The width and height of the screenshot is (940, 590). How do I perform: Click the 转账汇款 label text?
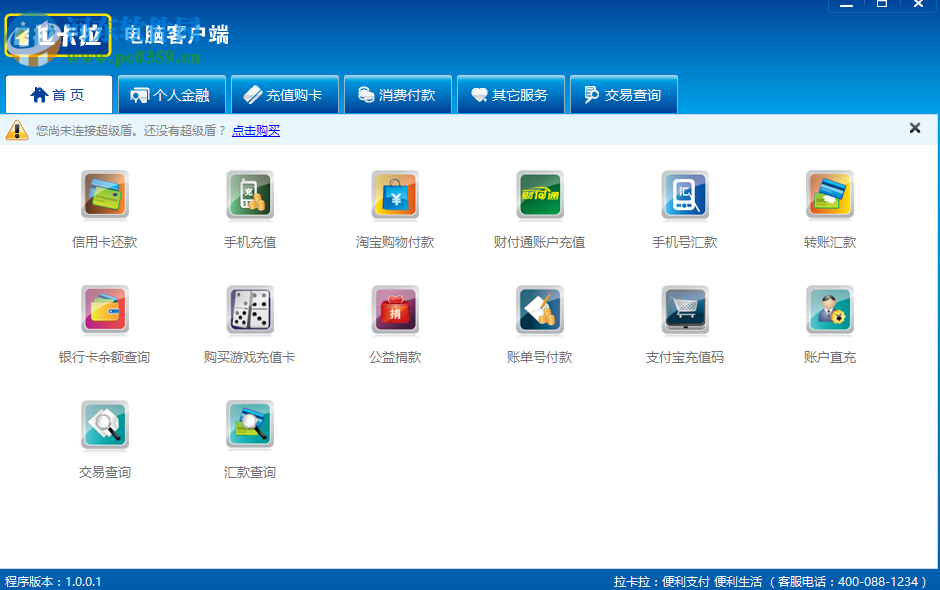pyautogui.click(x=830, y=242)
